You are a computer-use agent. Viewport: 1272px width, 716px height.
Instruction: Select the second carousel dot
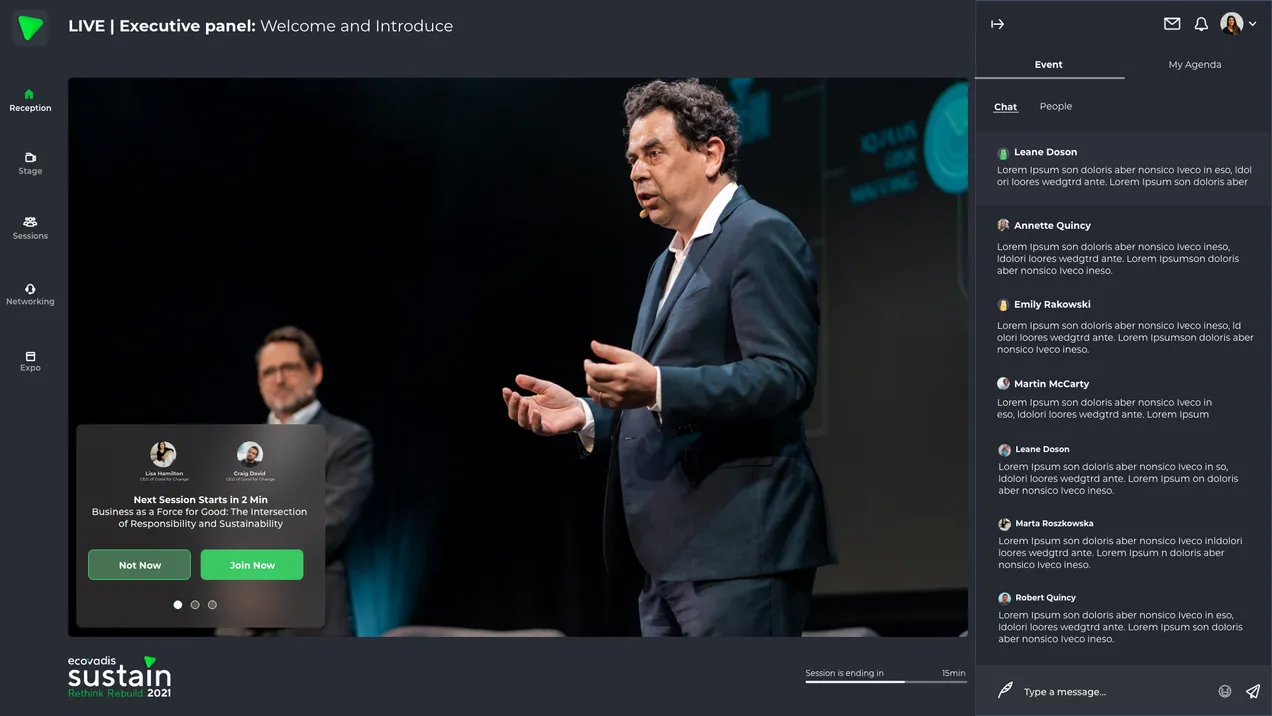coord(195,605)
